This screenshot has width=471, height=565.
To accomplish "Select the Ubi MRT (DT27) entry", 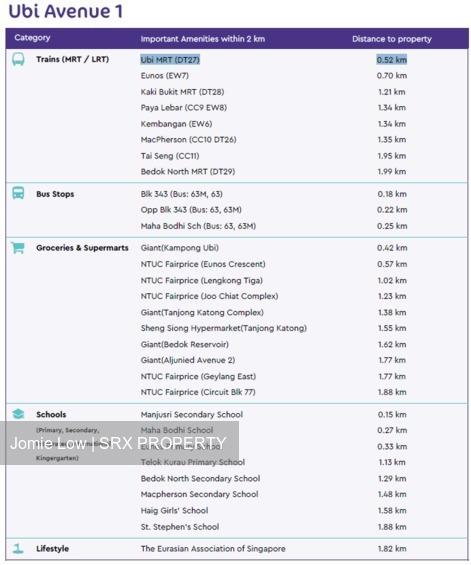I will [x=170, y=59].
